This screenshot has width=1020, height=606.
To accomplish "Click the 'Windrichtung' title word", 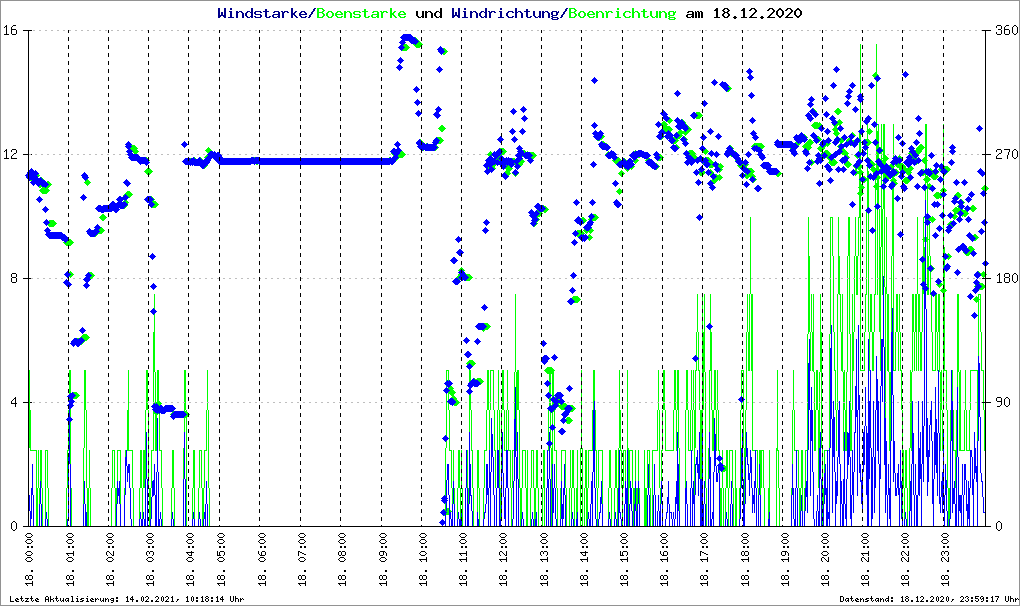I will coord(505,14).
